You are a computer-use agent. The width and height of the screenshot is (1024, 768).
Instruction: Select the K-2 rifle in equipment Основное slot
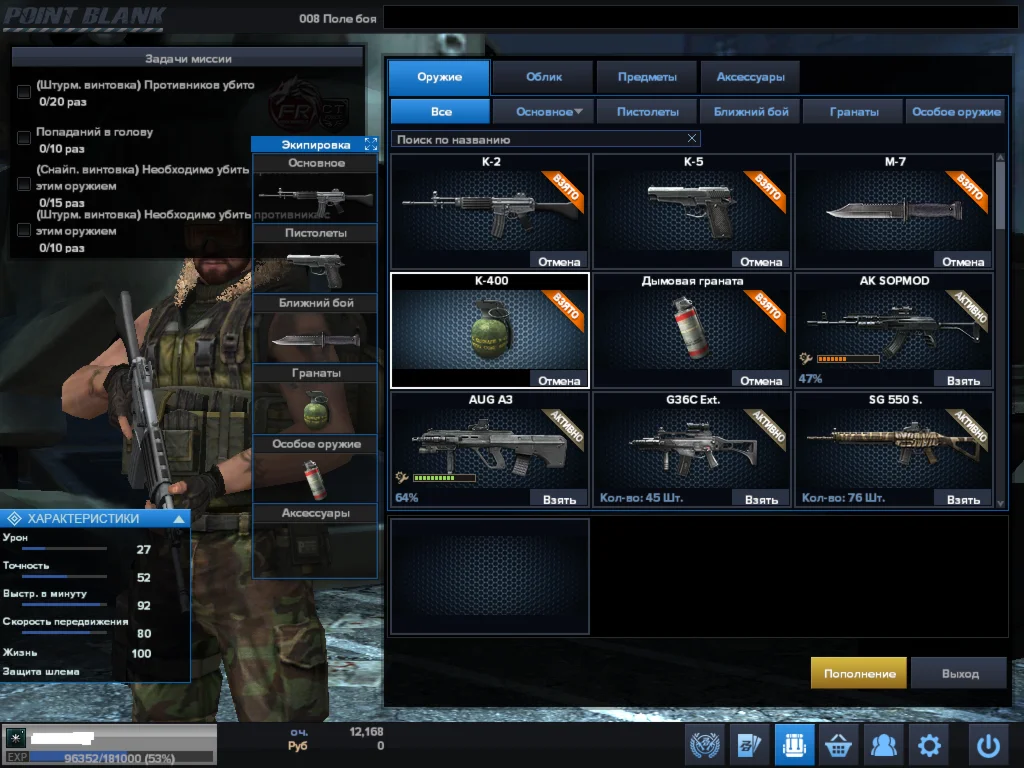[x=315, y=197]
